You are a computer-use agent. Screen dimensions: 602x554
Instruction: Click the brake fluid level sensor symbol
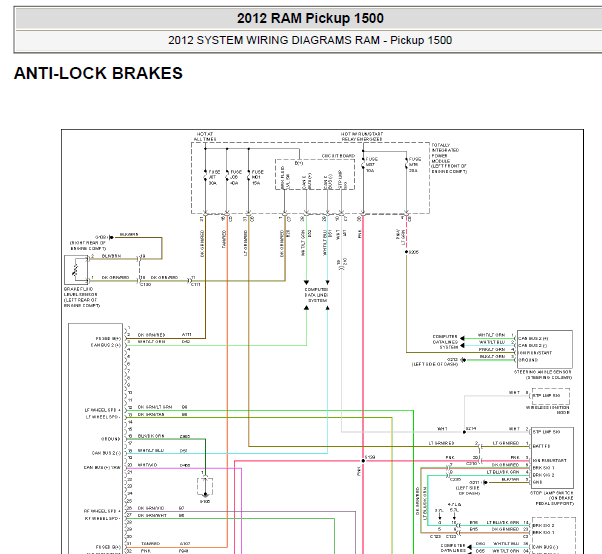(76, 270)
